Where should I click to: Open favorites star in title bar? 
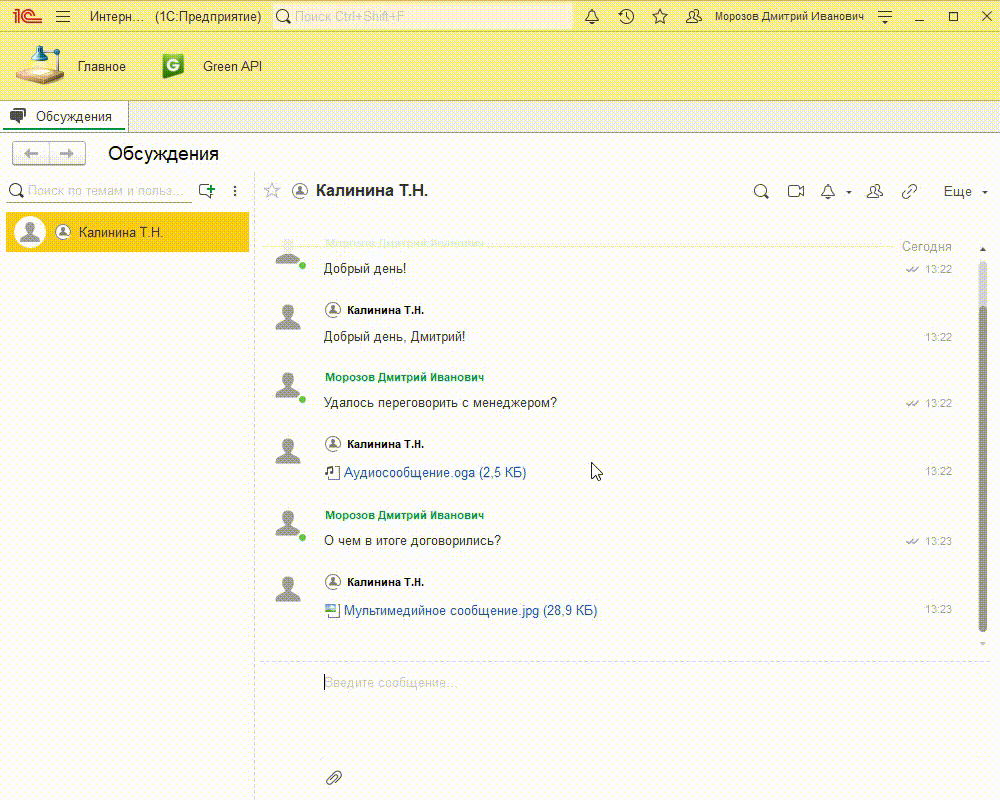click(660, 17)
